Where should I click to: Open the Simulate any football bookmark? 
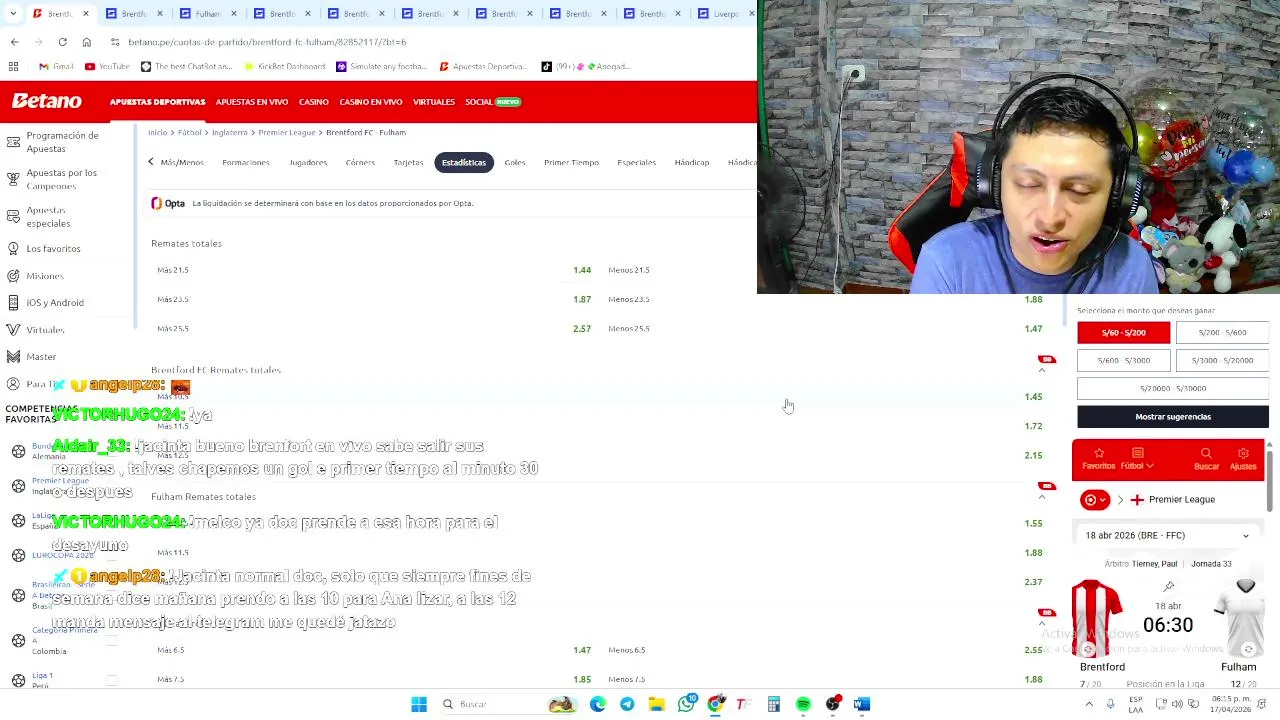381,66
